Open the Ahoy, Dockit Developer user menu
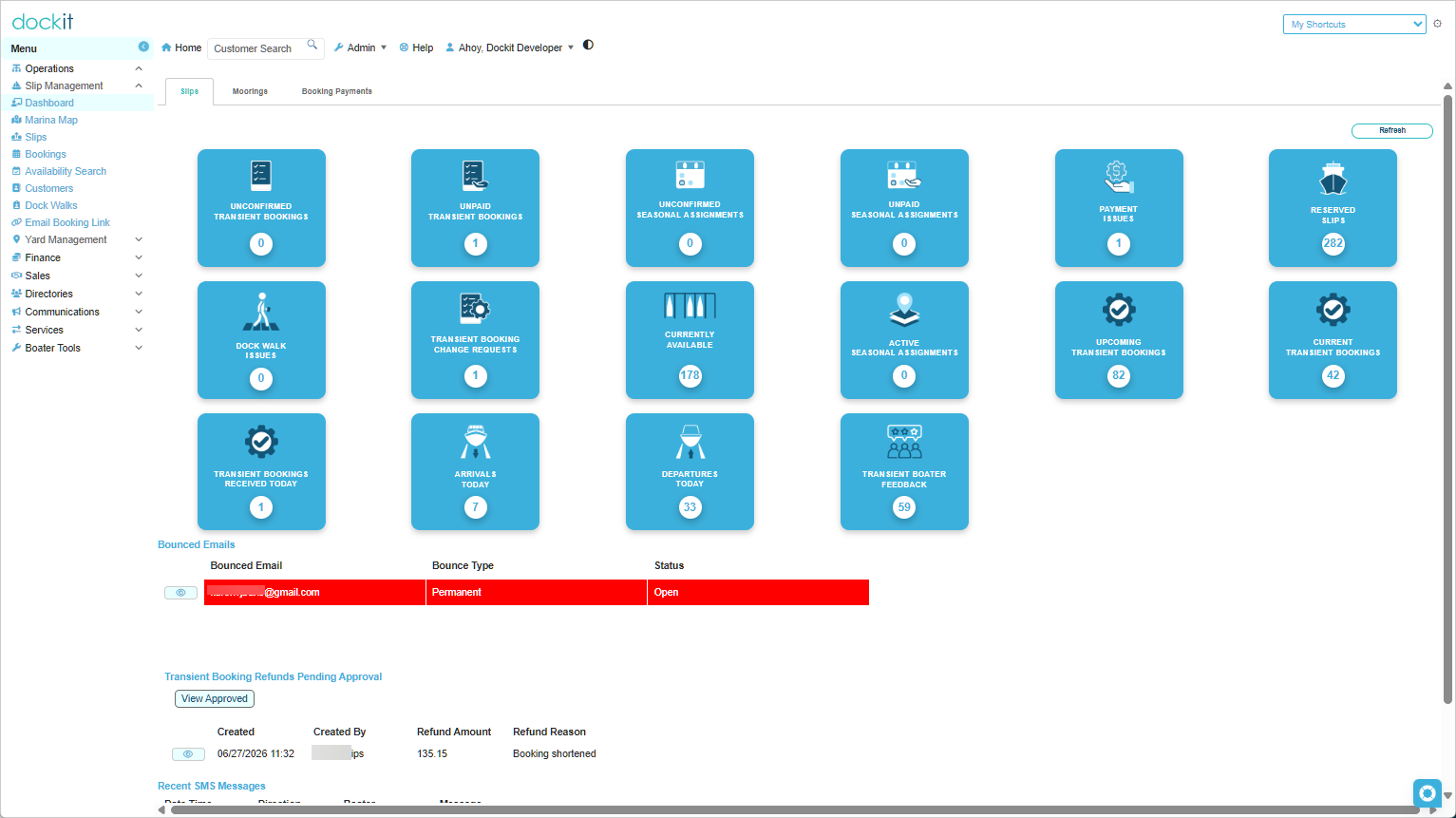Screen dimensions: 1456x818 point(510,48)
